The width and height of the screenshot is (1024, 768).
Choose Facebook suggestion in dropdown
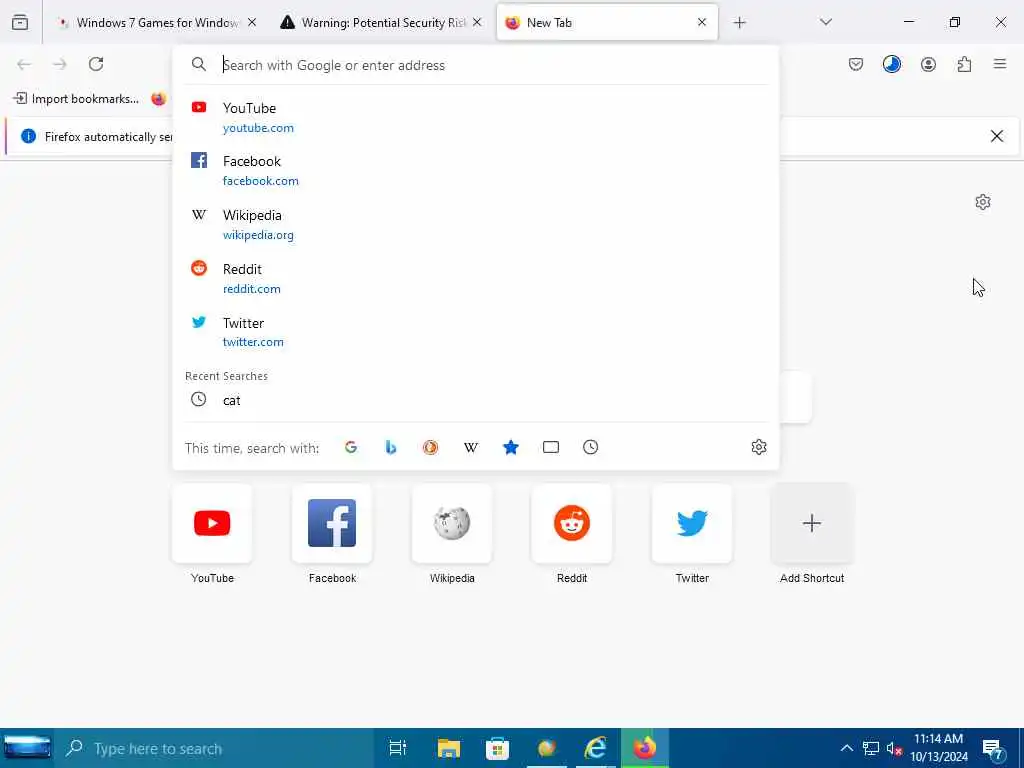(x=476, y=170)
